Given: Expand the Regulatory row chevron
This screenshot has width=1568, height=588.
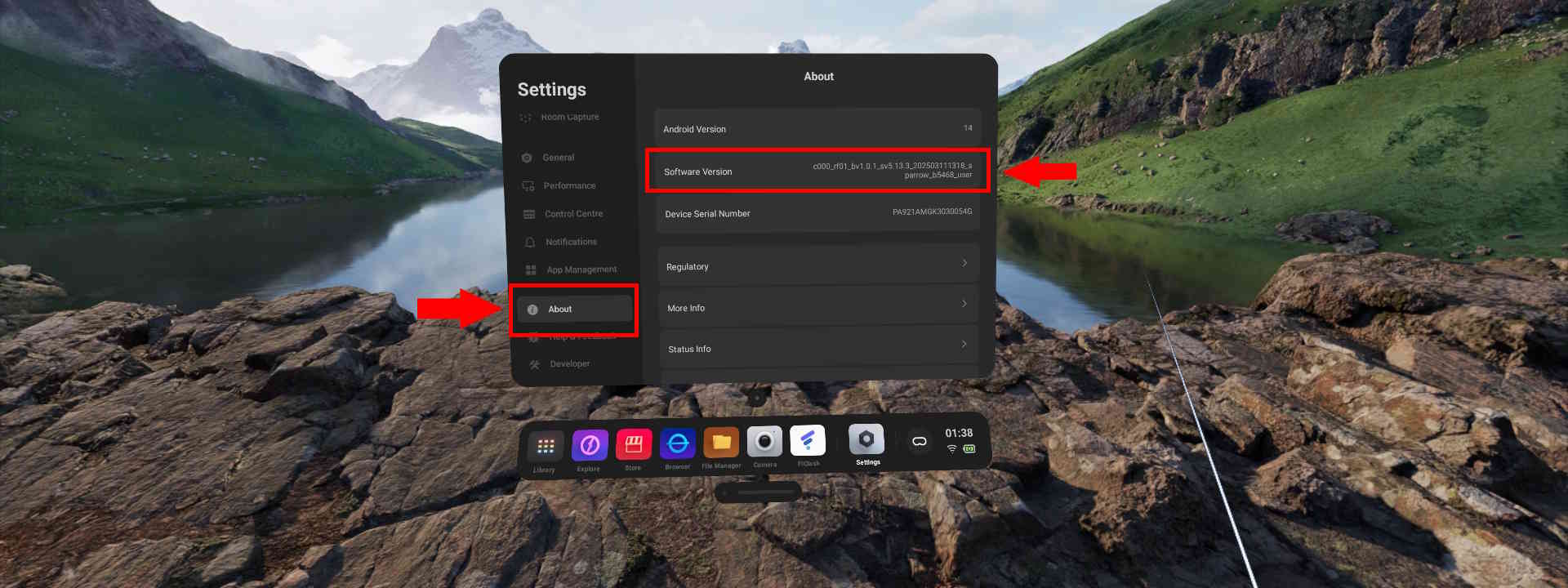Looking at the screenshot, I should coord(964,263).
